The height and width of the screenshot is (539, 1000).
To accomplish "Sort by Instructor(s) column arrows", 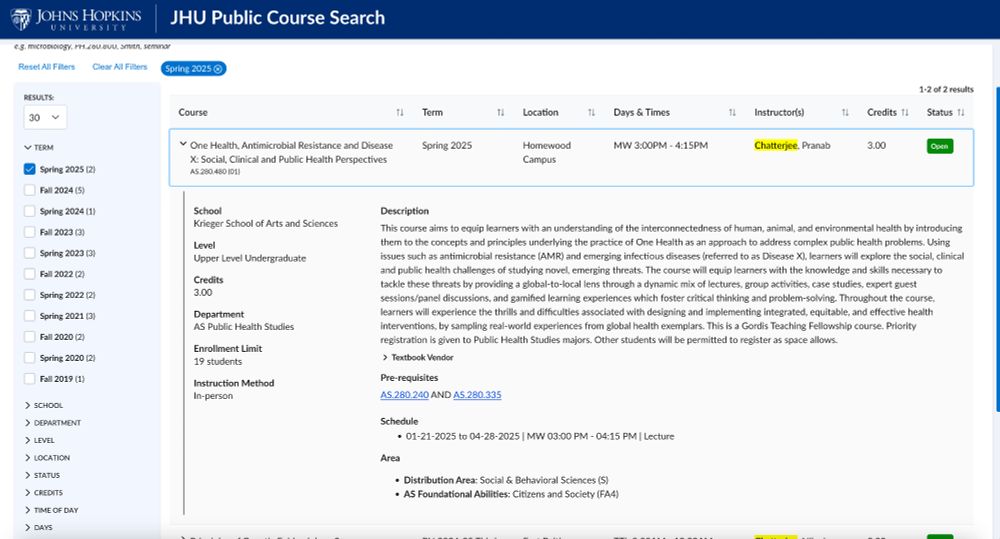I will click(845, 112).
